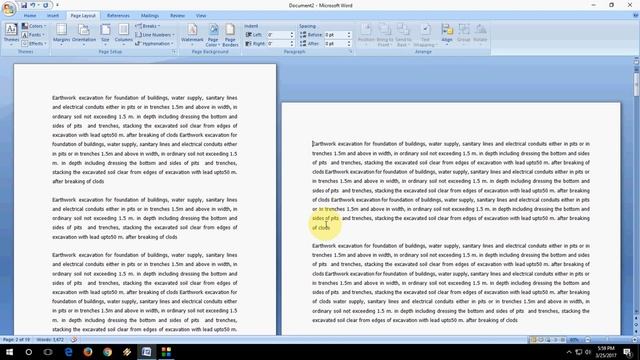The image size is (640, 360).
Task: Step the Spacing Before value
Action: 349,35
